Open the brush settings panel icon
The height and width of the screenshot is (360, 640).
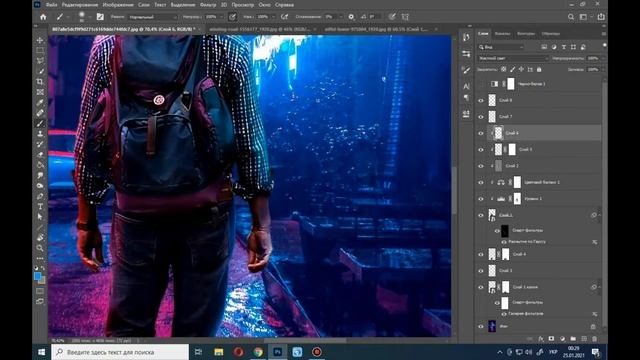tap(100, 17)
